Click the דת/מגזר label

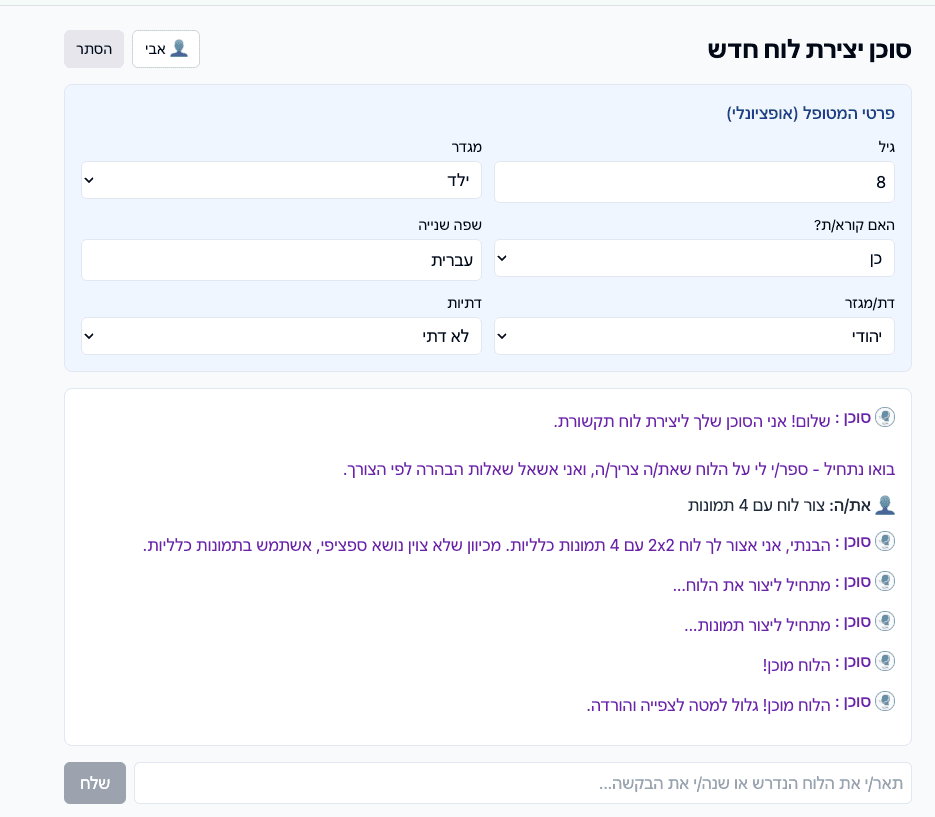click(870, 304)
